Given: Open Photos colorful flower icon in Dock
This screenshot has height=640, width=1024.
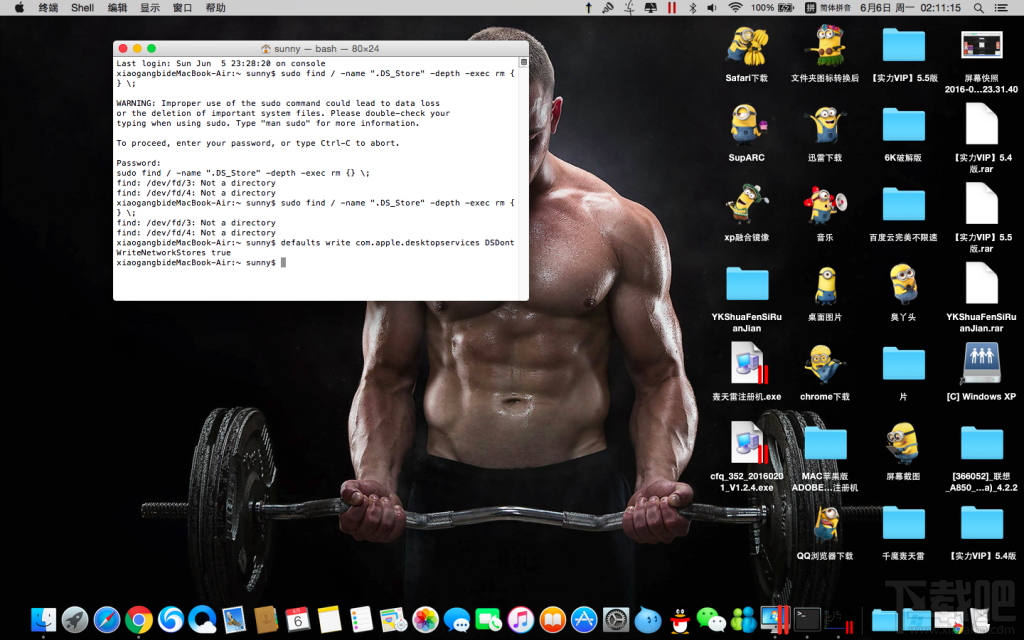Looking at the screenshot, I should pyautogui.click(x=425, y=619).
